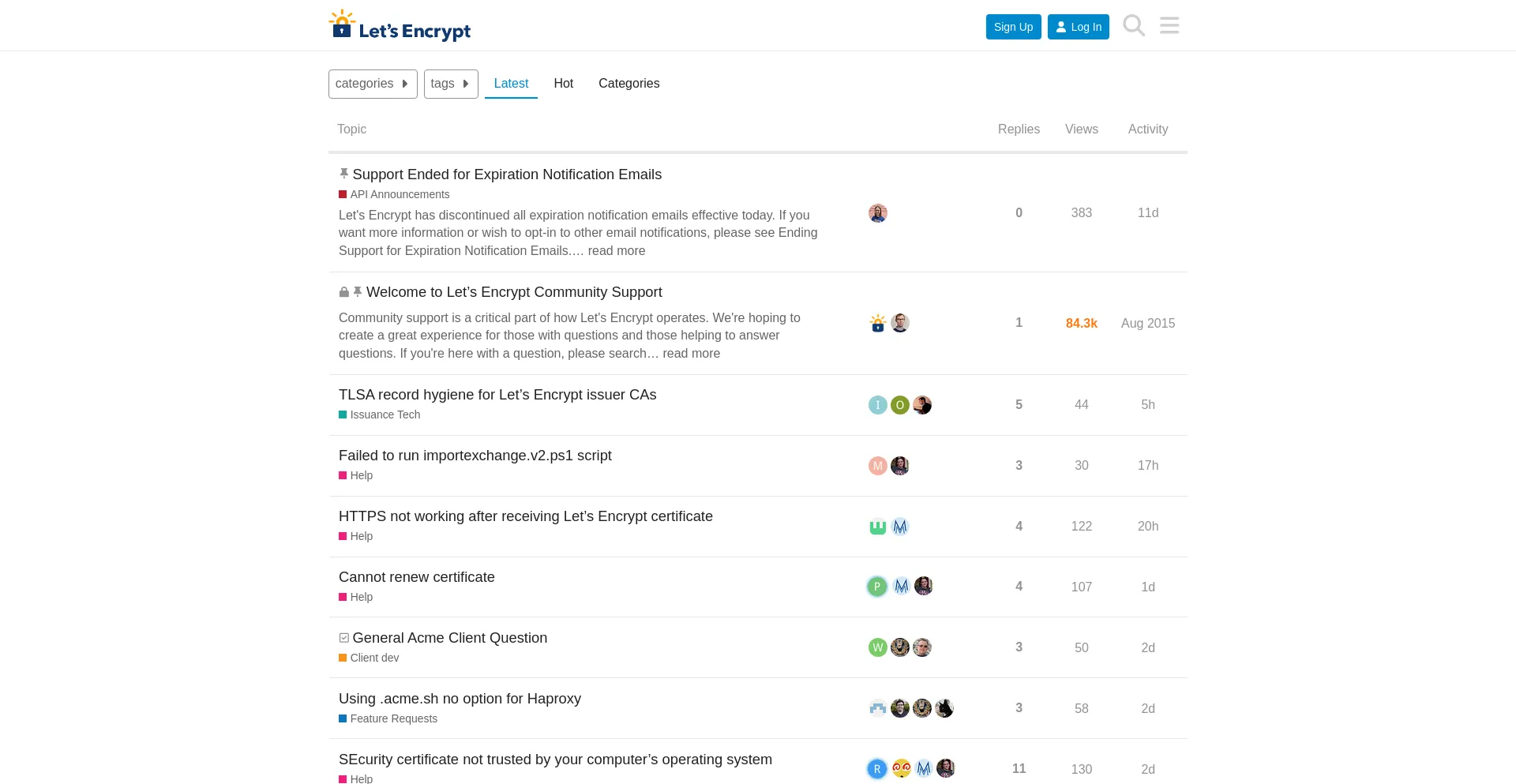The width and height of the screenshot is (1516, 784).
Task: Click green 'P' avatar on Cannot renew certificate
Action: pos(876,587)
